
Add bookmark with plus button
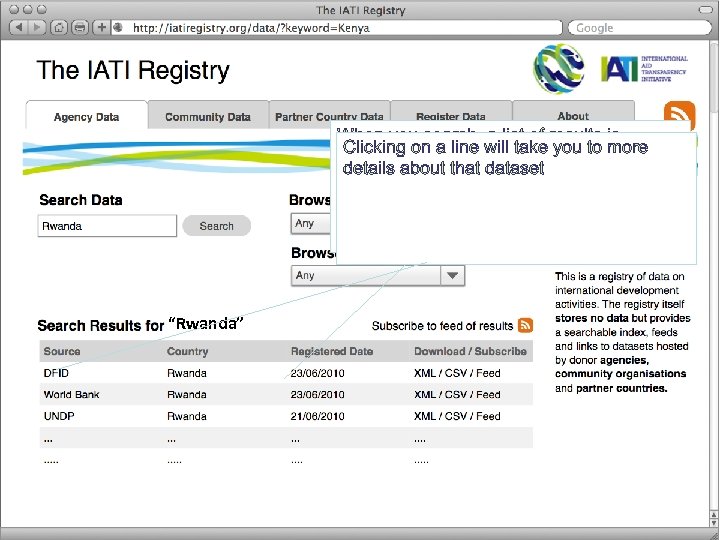[x=101, y=28]
